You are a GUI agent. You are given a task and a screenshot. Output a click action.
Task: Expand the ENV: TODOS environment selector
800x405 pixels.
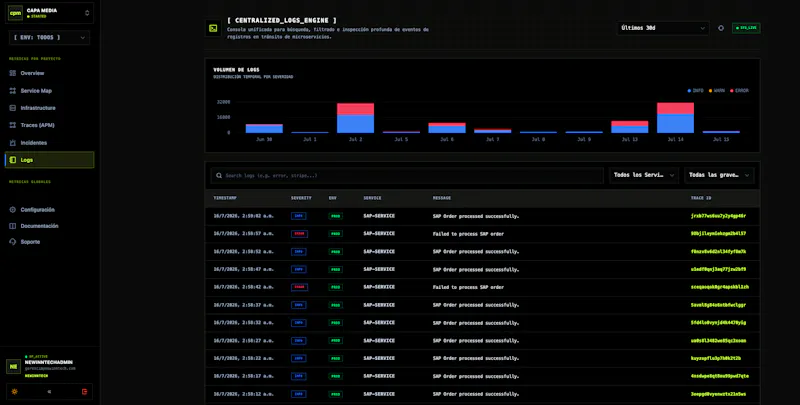49,38
